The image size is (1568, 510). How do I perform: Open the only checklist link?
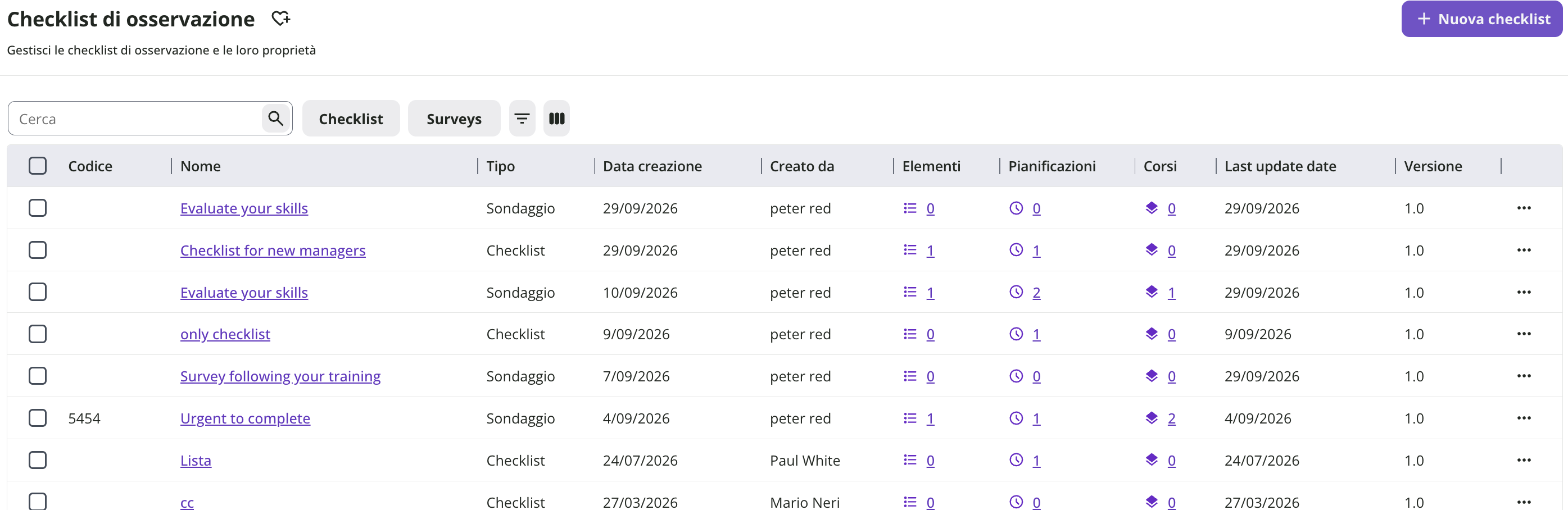tap(225, 334)
